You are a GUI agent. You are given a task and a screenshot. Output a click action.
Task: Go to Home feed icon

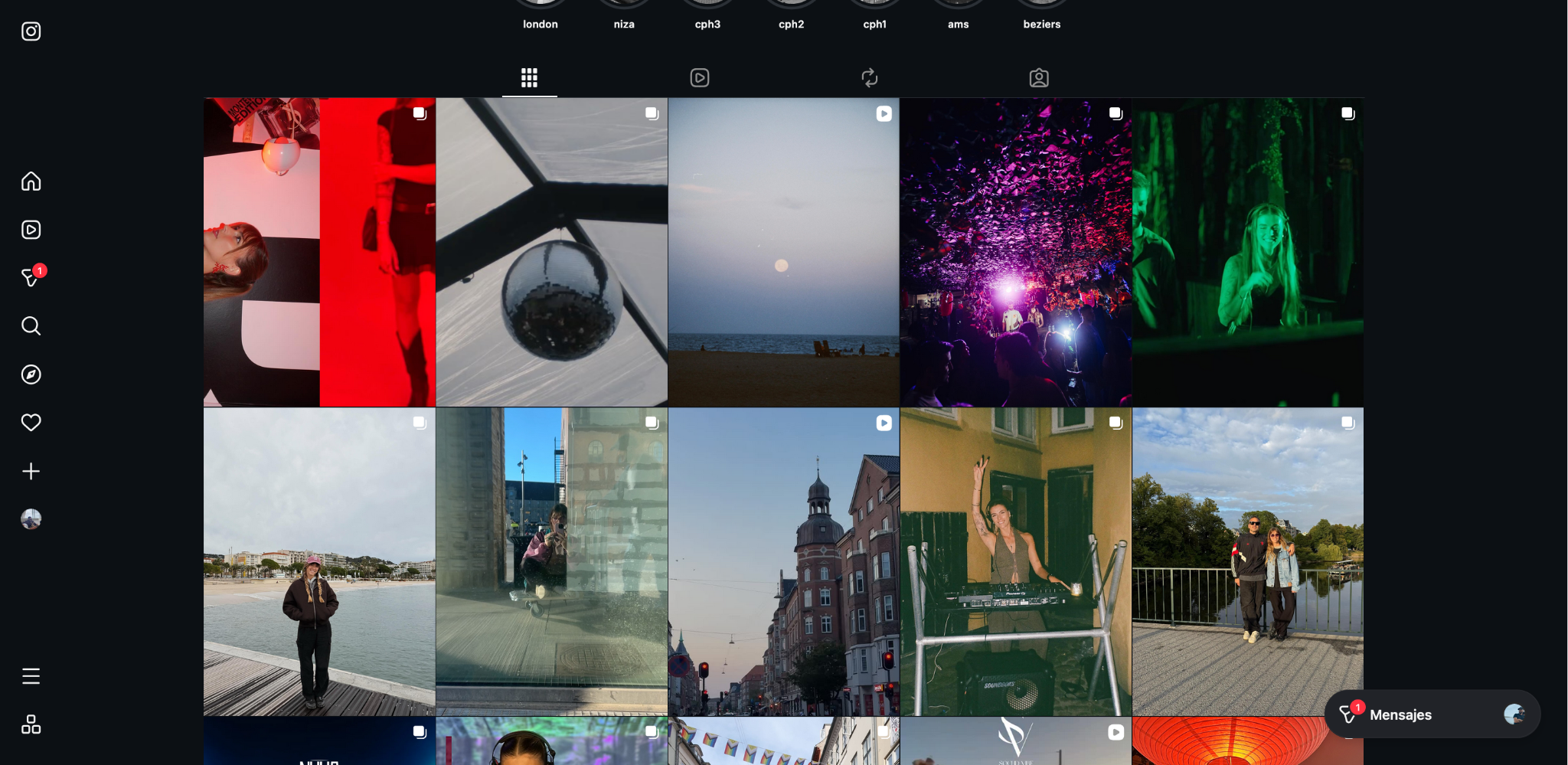(31, 181)
